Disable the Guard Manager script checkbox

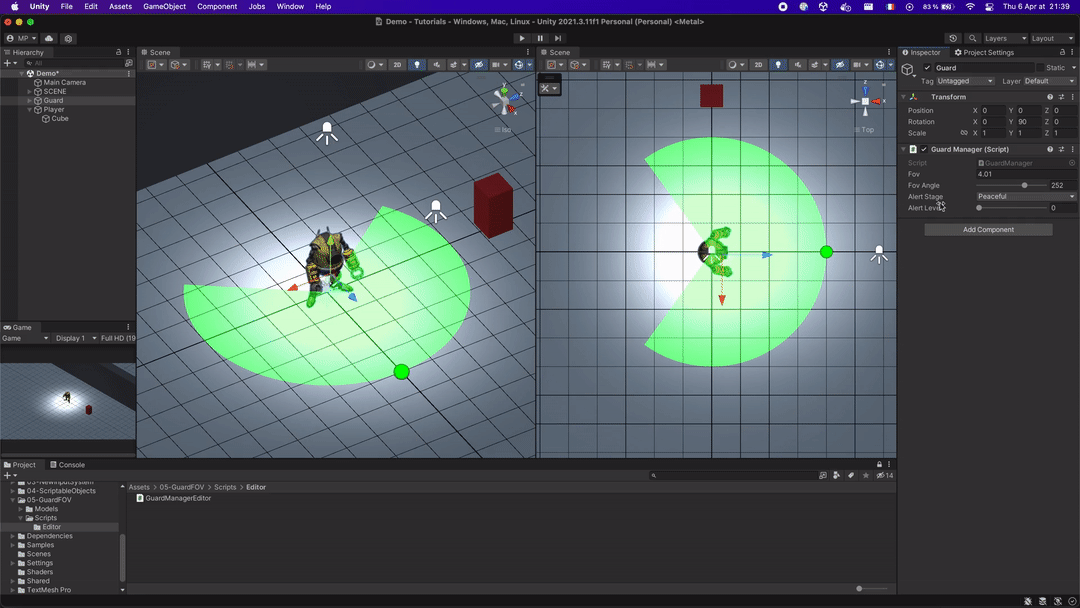click(x=924, y=149)
